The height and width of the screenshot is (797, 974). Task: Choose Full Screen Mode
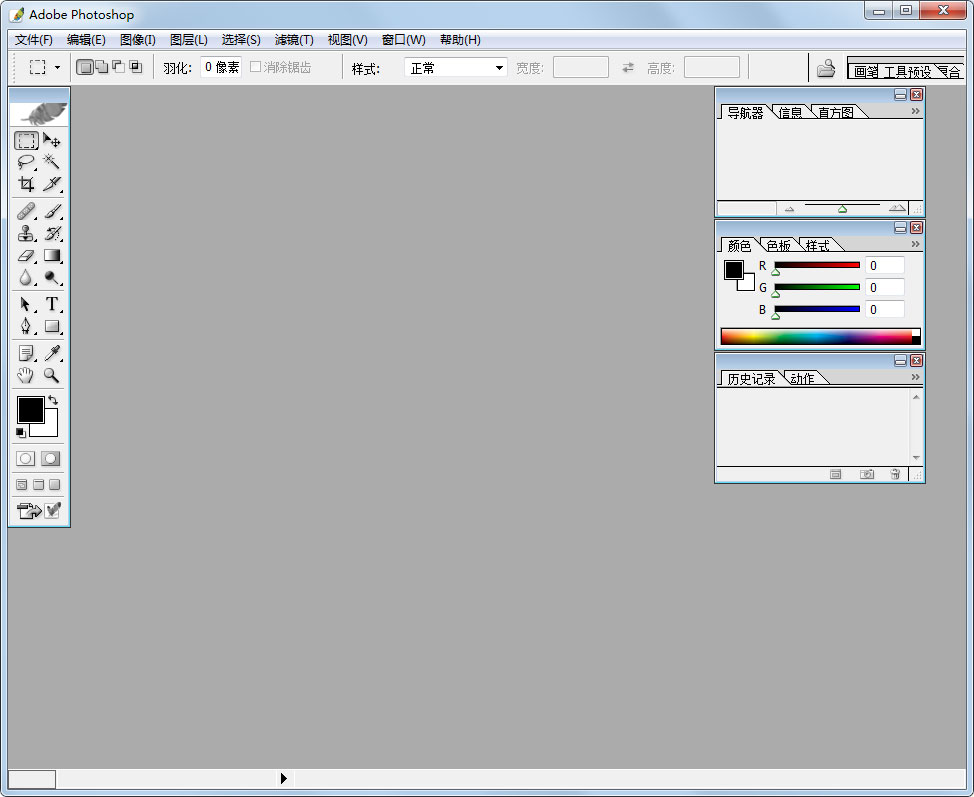(x=55, y=485)
